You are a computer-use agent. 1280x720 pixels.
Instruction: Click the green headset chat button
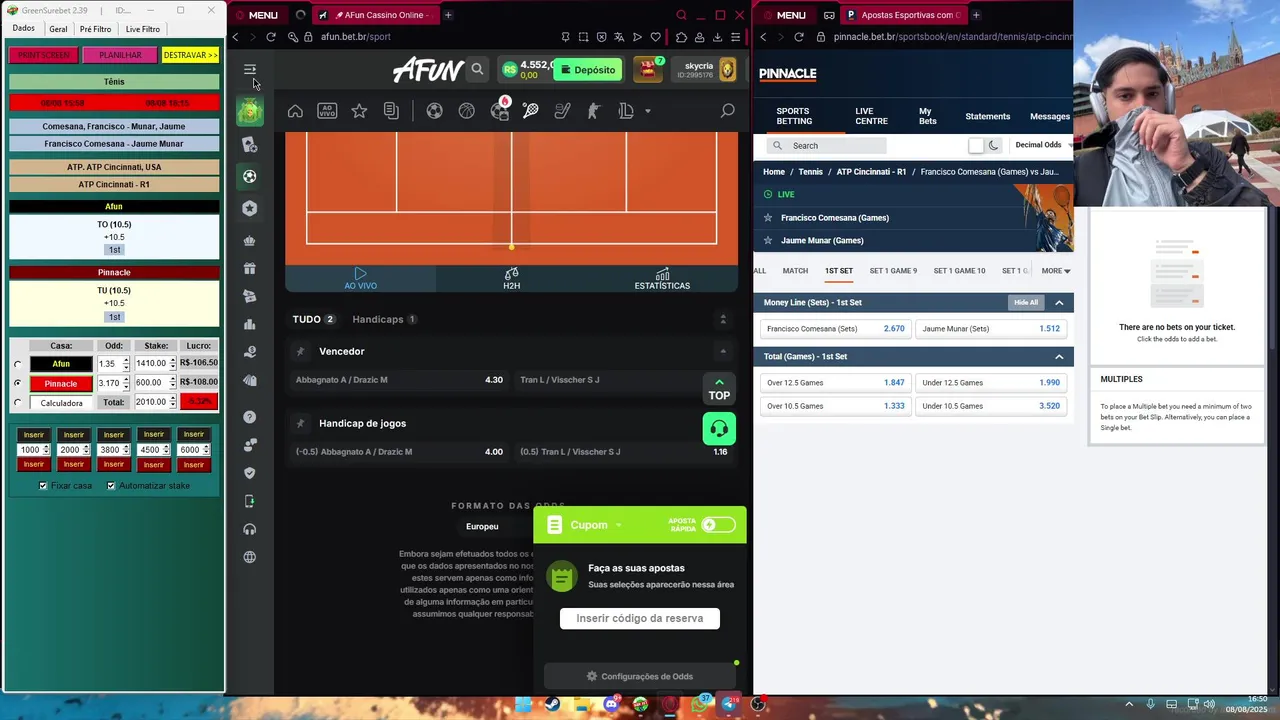coord(719,429)
